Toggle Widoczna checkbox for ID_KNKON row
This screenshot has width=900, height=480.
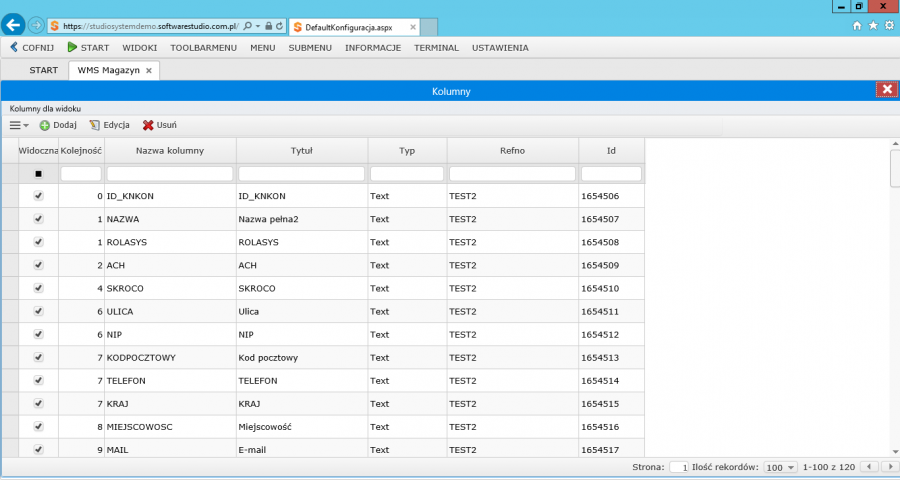pos(38,196)
